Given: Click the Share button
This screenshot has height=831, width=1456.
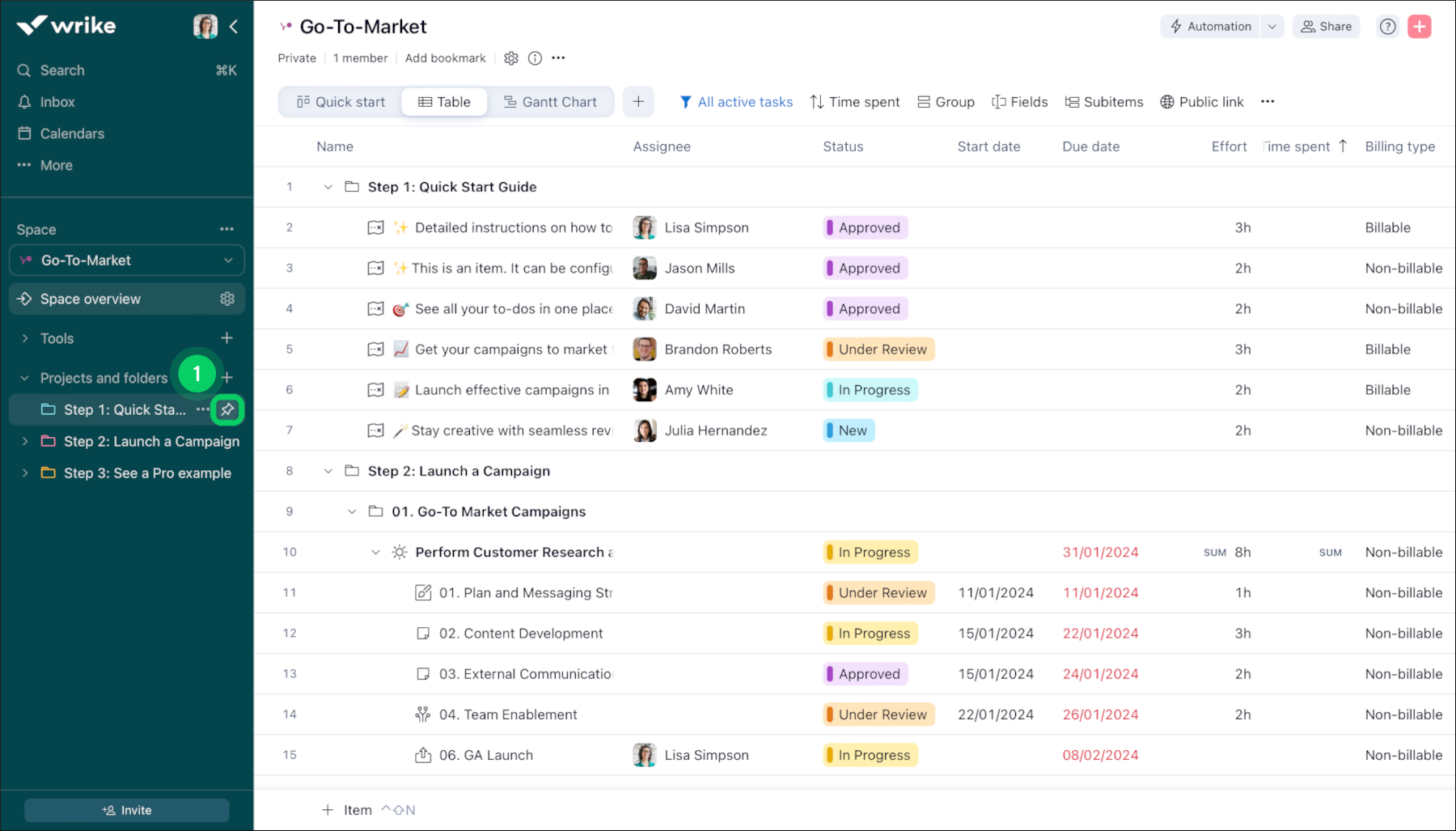Looking at the screenshot, I should point(1326,27).
